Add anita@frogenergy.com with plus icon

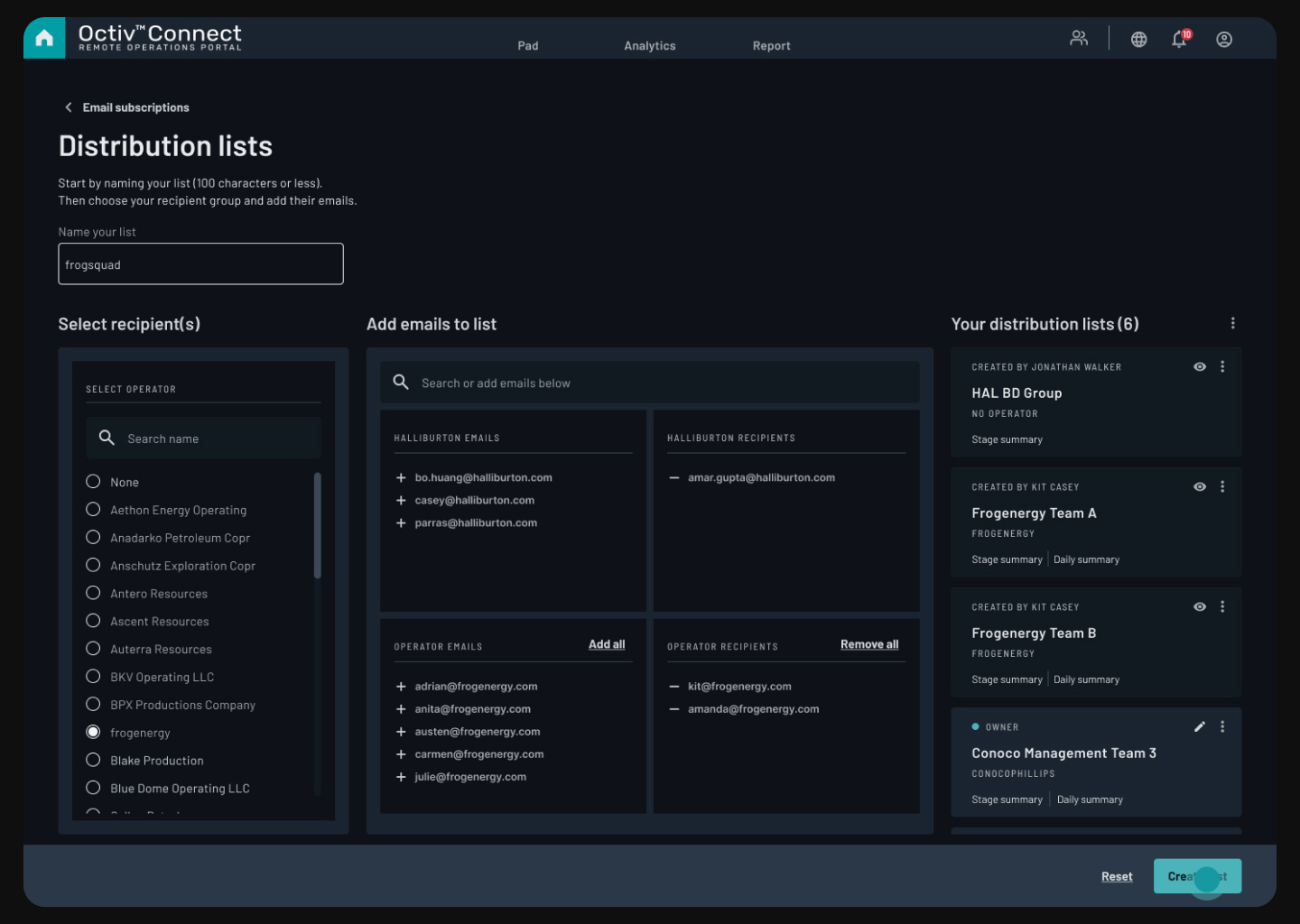coord(401,709)
